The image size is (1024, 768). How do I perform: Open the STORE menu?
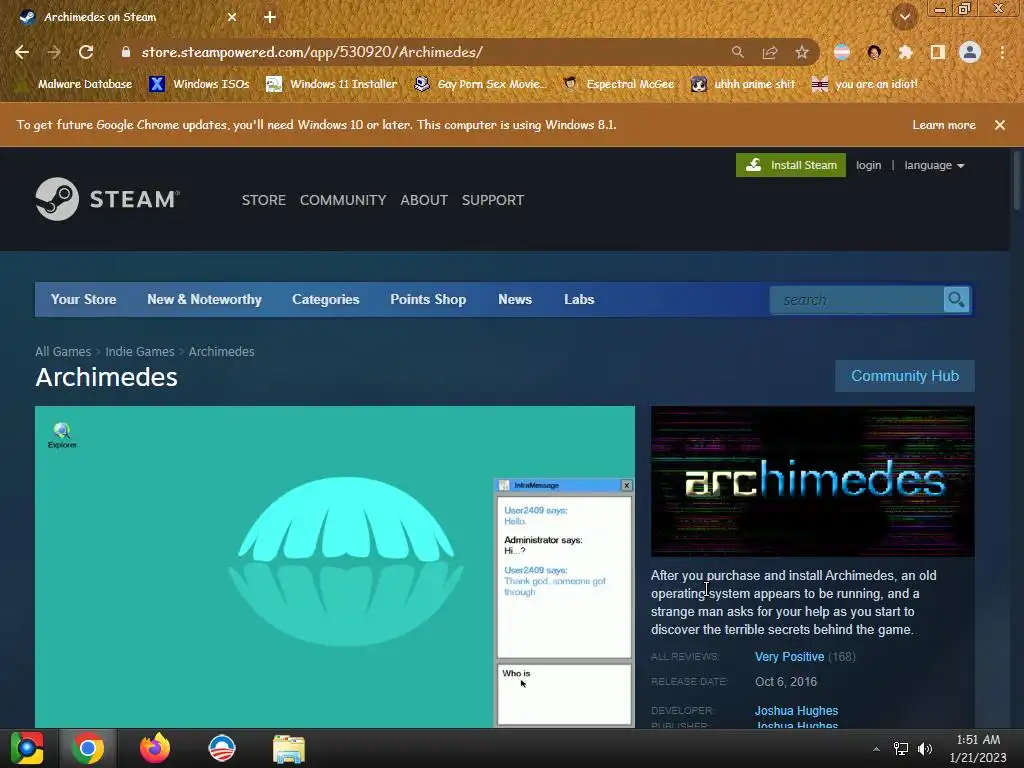click(x=264, y=200)
